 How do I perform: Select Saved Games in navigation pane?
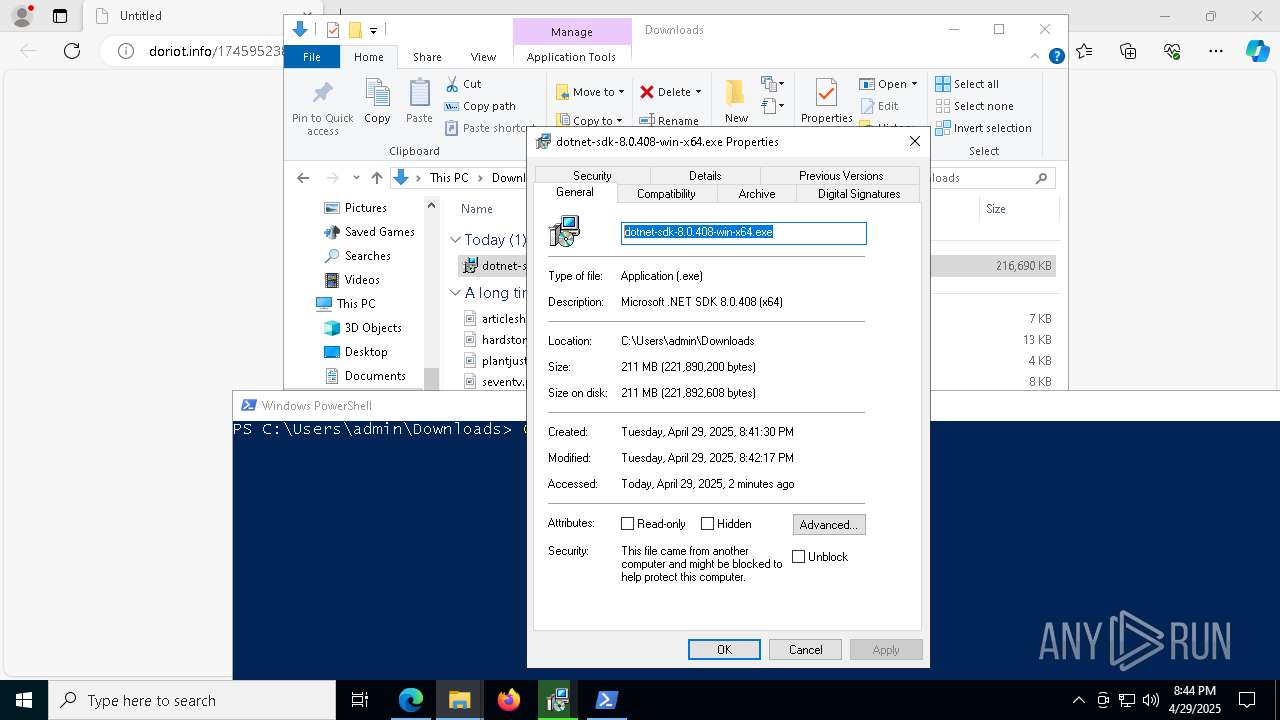tap(379, 232)
